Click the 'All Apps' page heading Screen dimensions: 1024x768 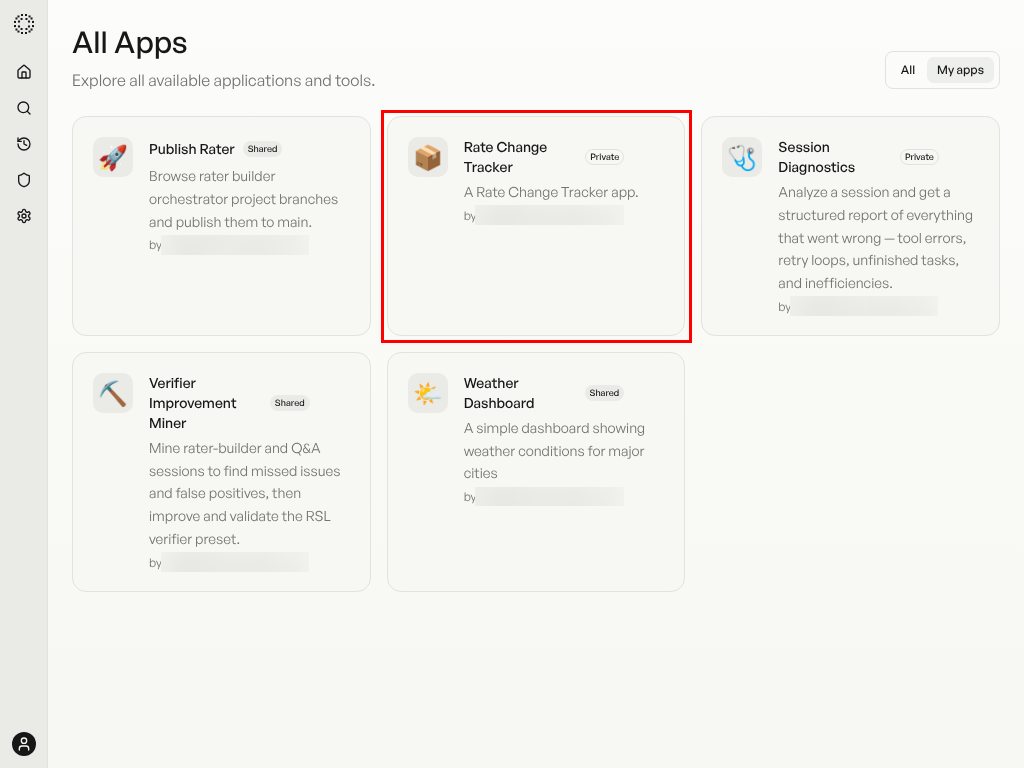click(129, 43)
